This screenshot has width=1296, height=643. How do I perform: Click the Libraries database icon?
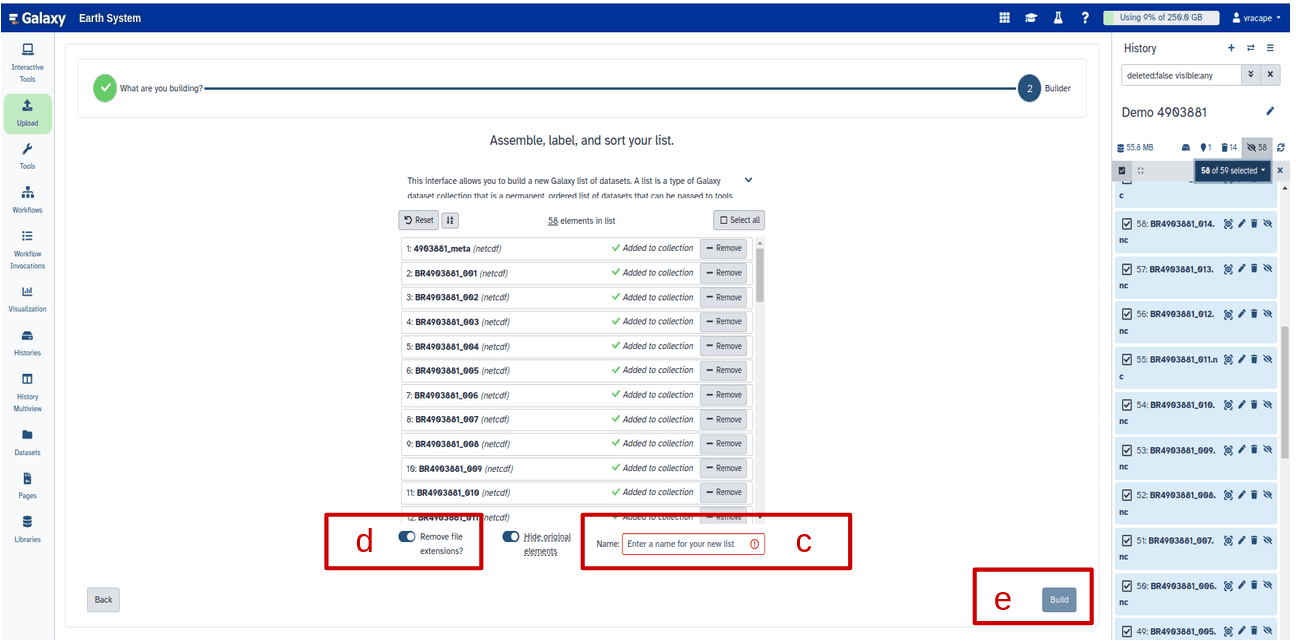(27, 527)
